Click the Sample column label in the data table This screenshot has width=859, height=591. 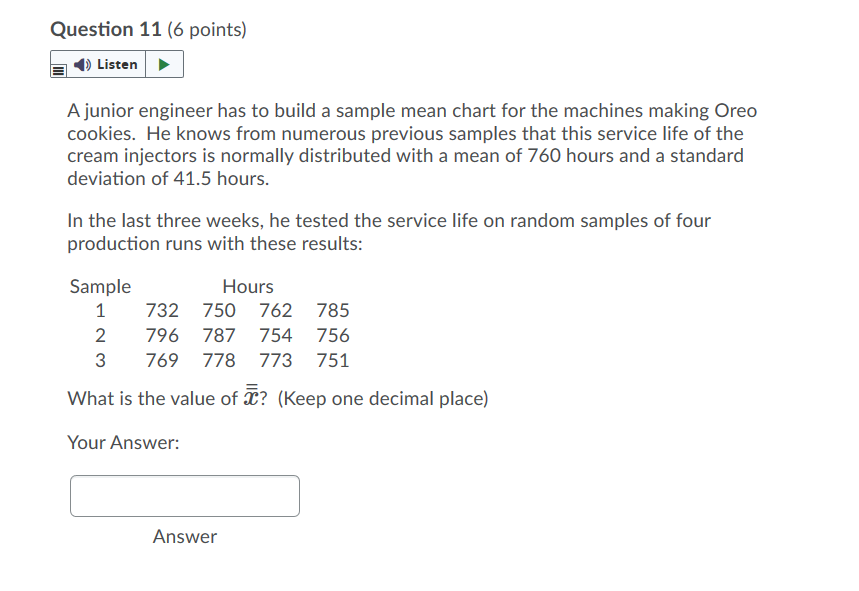(x=100, y=286)
